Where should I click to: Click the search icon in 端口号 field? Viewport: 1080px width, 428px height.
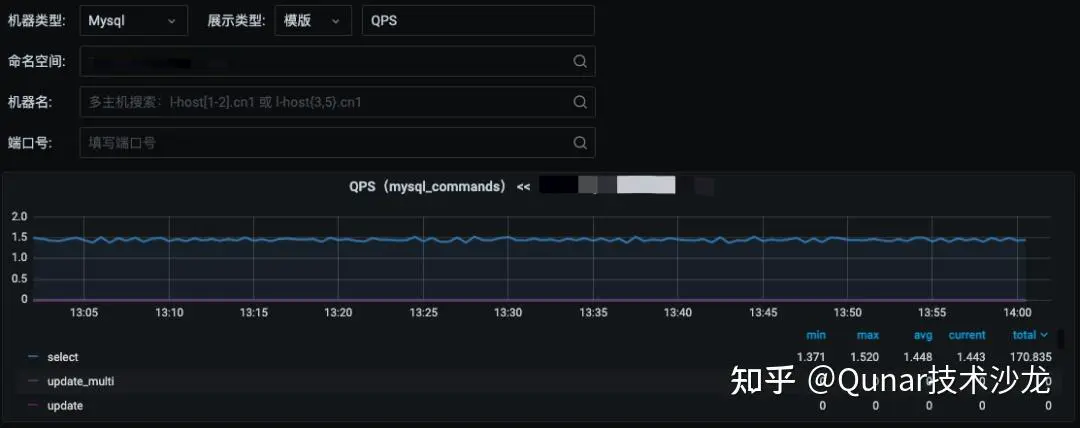tap(579, 143)
